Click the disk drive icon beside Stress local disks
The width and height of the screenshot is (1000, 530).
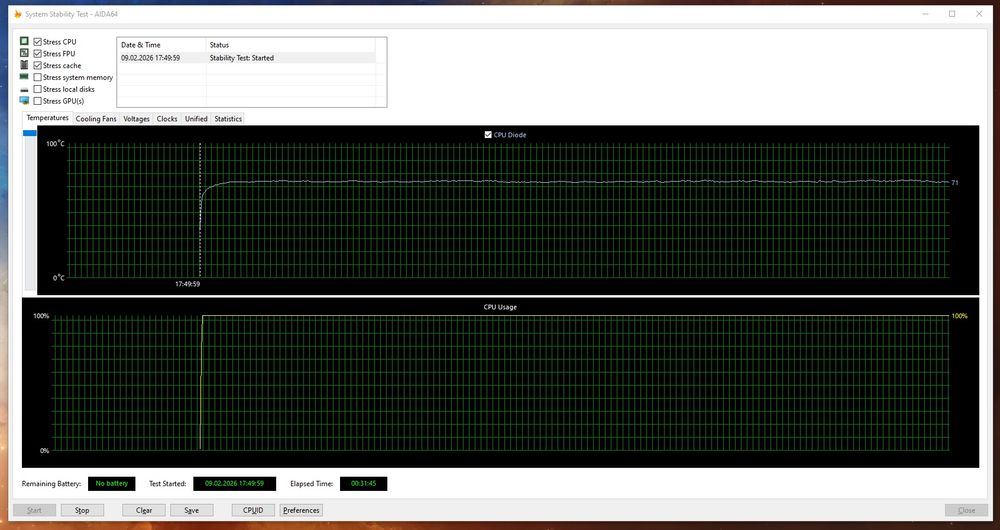24,89
